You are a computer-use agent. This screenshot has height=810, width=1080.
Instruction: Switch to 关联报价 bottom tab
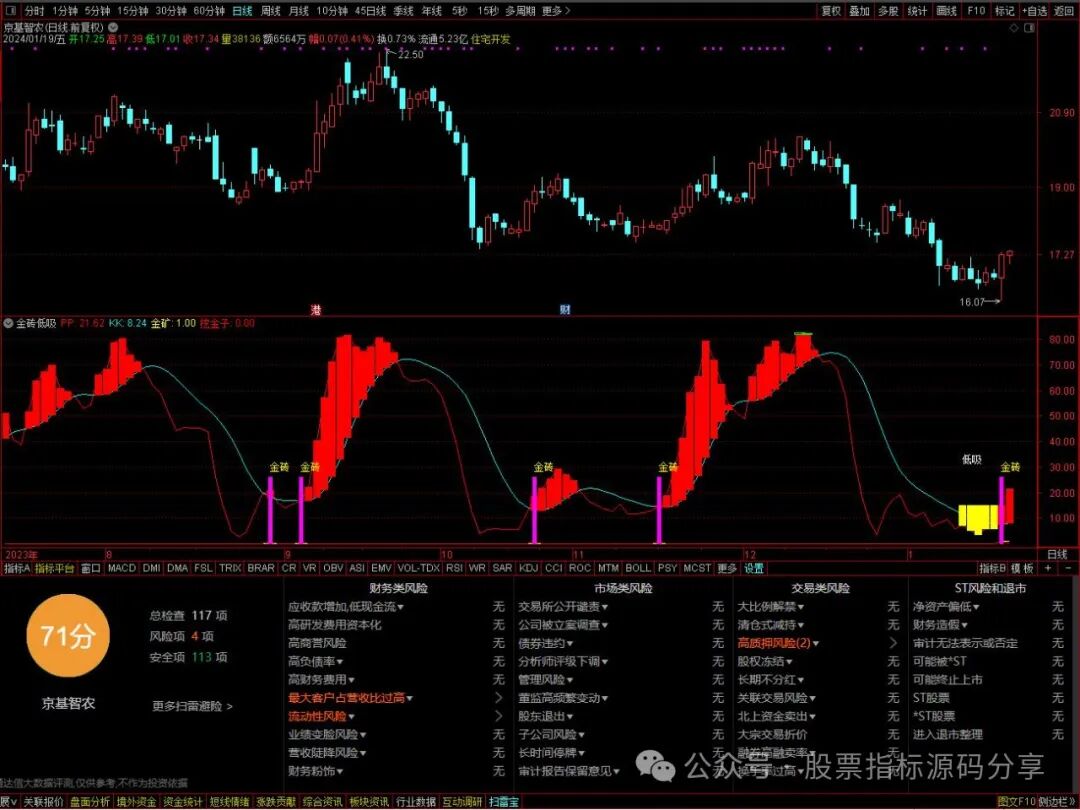[43, 802]
